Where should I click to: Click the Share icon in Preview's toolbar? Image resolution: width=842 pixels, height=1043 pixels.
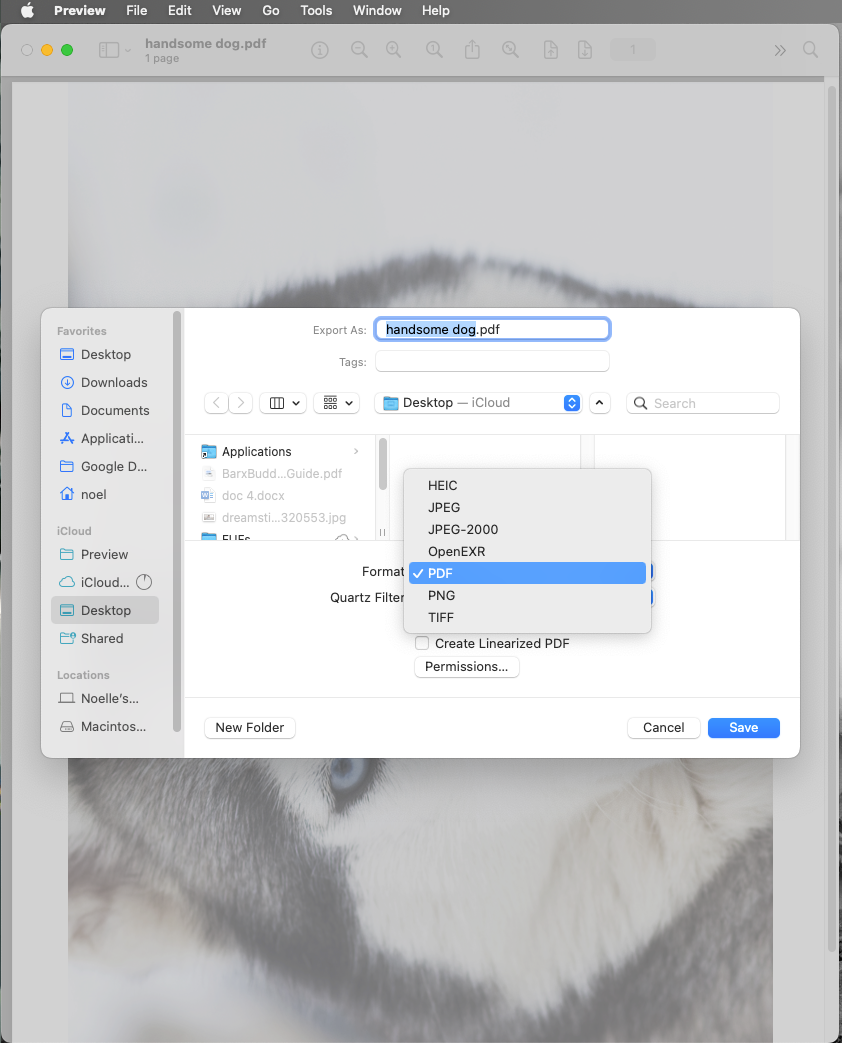(472, 49)
